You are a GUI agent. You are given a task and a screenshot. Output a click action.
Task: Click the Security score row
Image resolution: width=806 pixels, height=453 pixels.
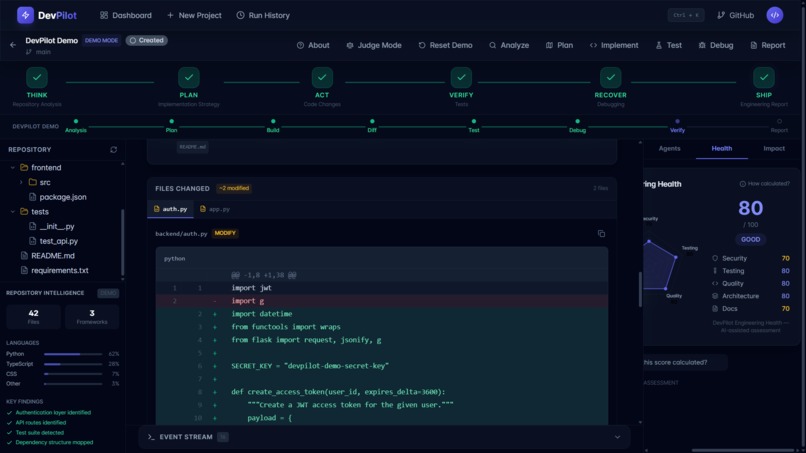[750, 258]
